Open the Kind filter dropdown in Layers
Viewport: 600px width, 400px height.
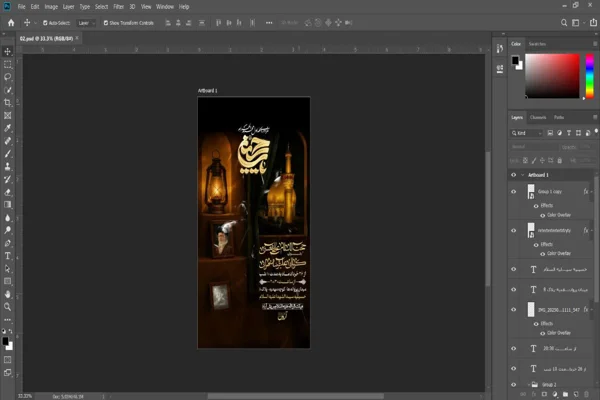pyautogui.click(x=527, y=133)
